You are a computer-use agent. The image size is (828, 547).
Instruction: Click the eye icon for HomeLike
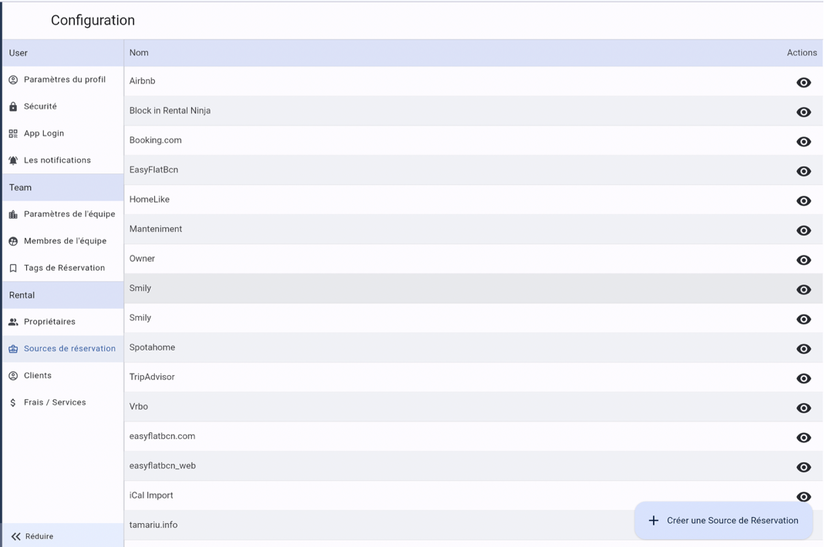pos(803,201)
